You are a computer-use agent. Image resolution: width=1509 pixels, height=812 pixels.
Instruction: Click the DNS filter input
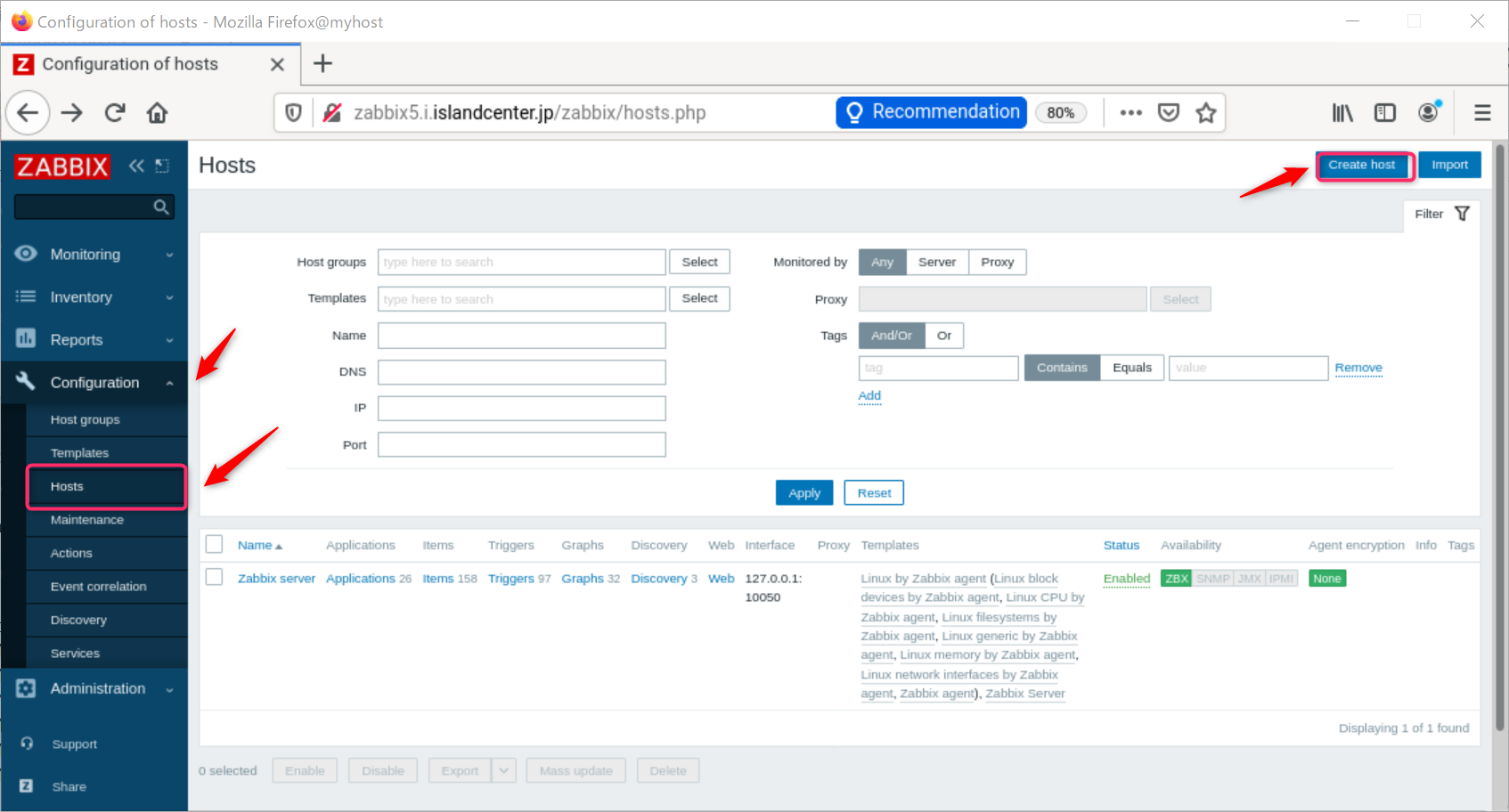click(x=522, y=372)
